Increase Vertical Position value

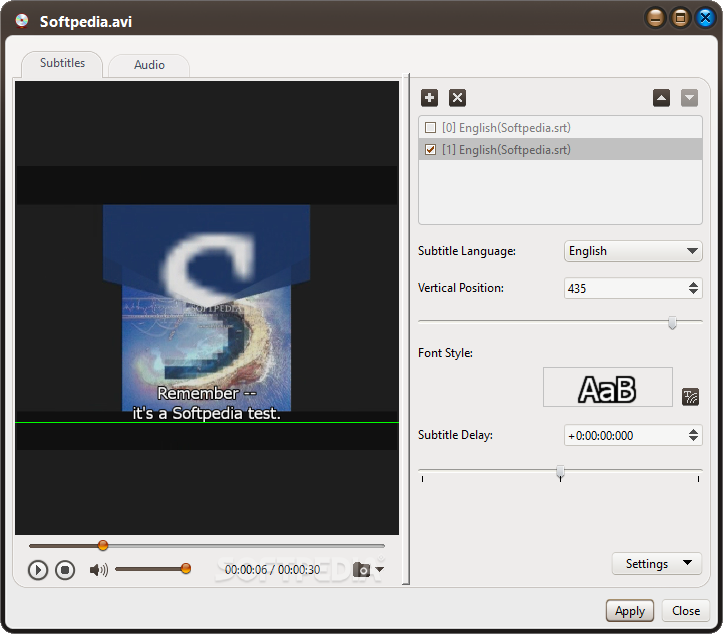click(x=693, y=284)
